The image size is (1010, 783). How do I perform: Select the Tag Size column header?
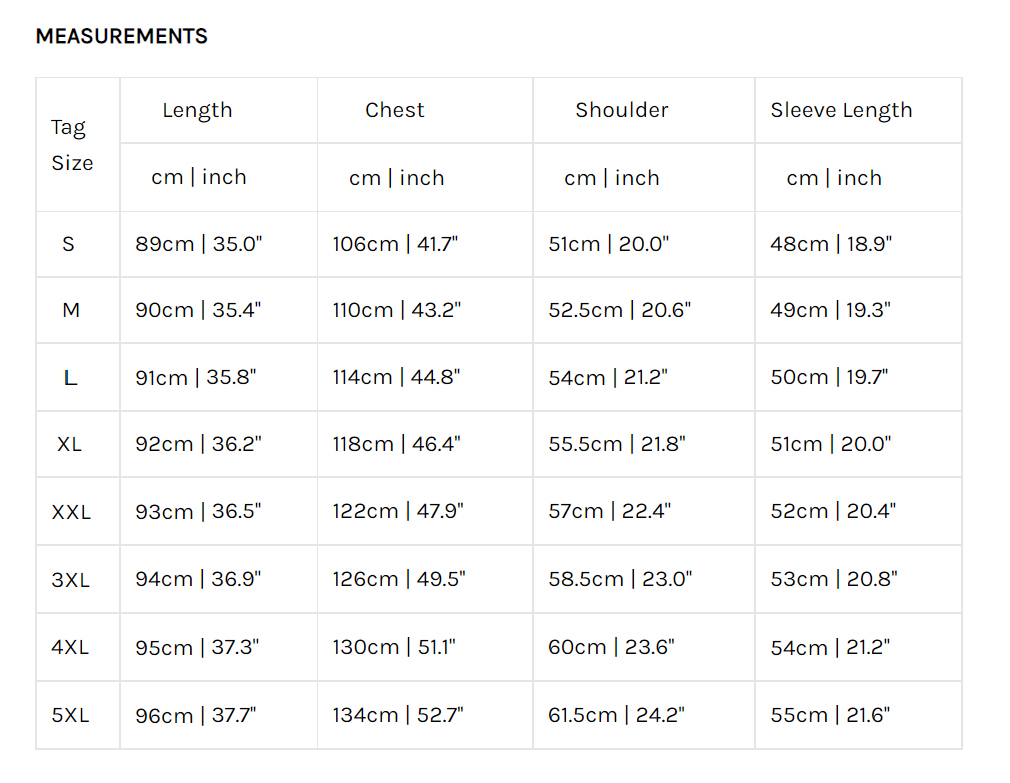[72, 145]
